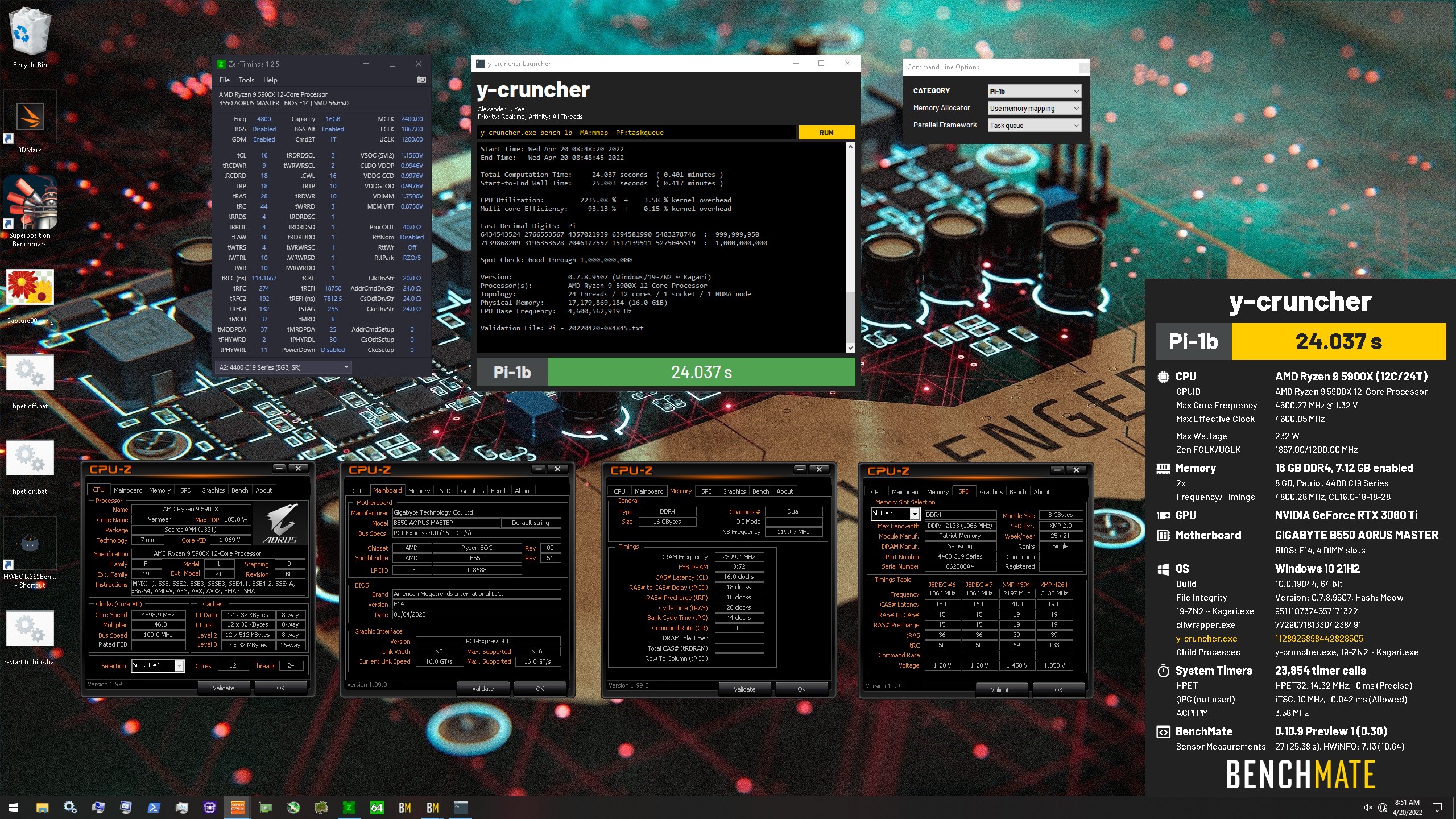Open the Recycle Bin desktop icon
Image resolution: width=1456 pixels, height=819 pixels.
(30, 38)
